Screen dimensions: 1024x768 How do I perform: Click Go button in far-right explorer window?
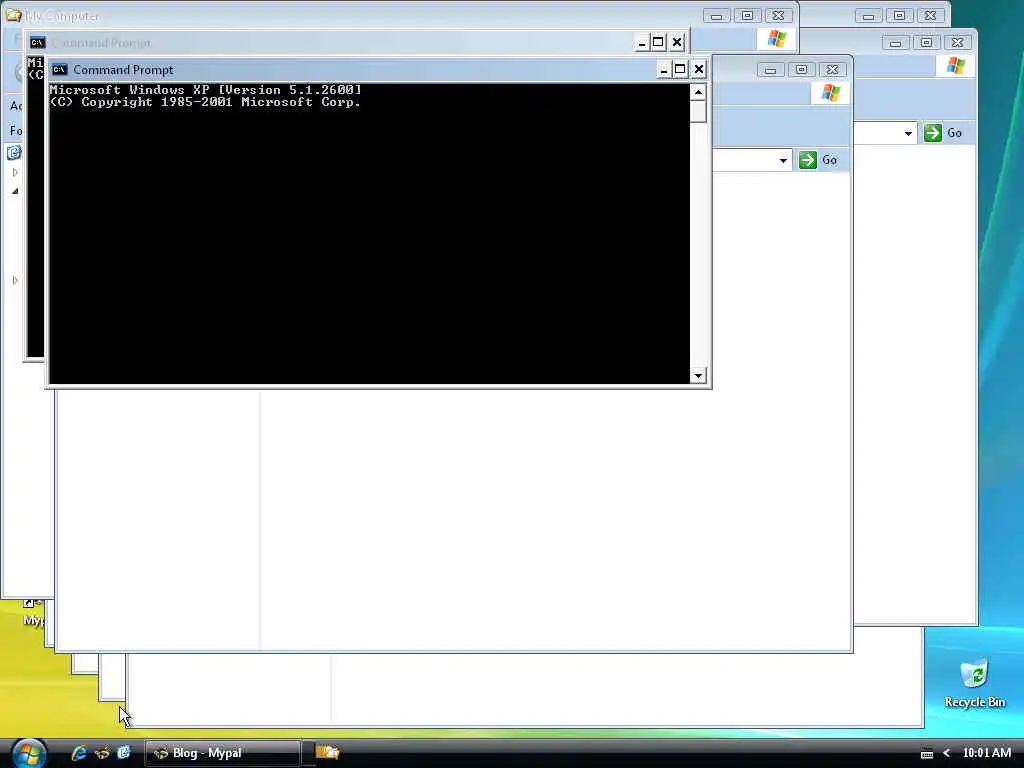click(944, 133)
